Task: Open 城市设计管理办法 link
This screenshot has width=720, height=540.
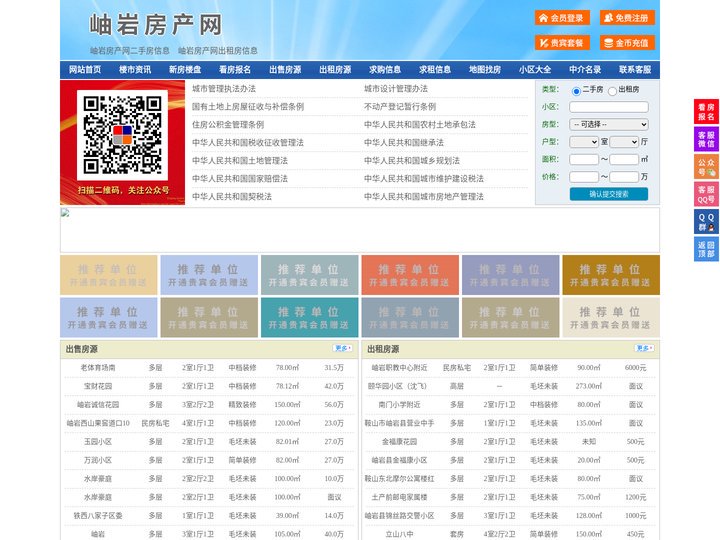Action: point(396,89)
